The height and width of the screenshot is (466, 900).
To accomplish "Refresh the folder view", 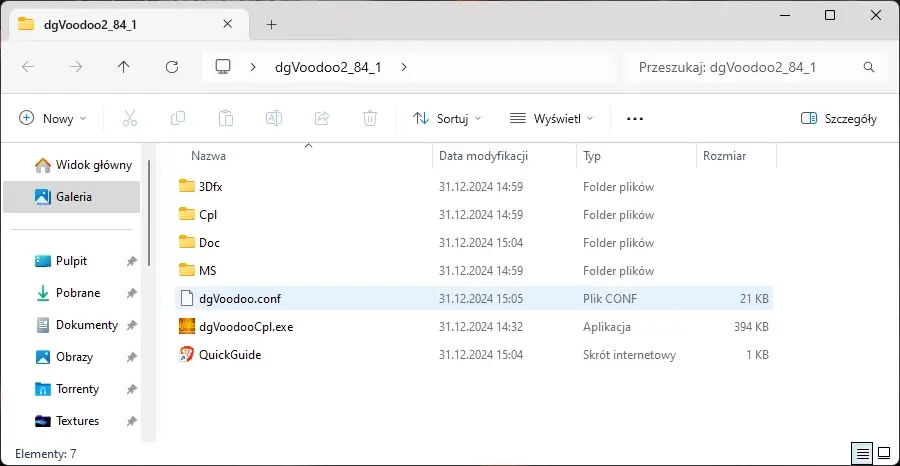I will pos(172,67).
